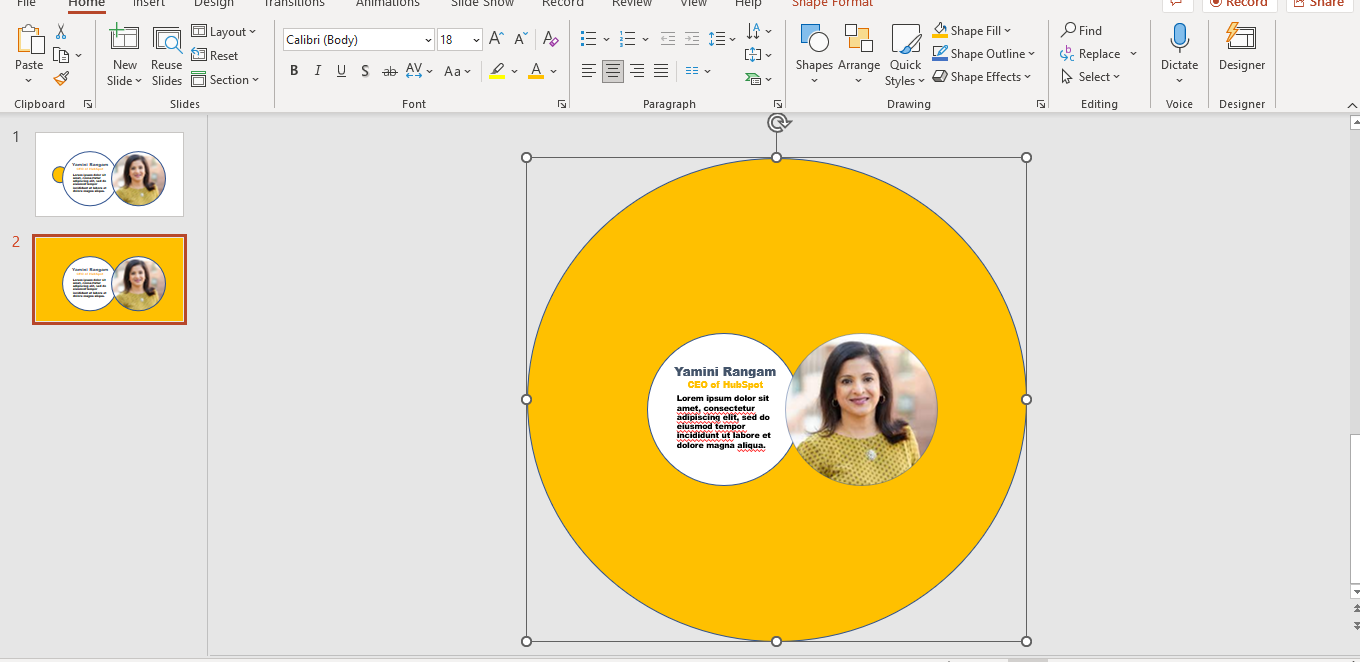Apply numbered list icon

click(628, 40)
